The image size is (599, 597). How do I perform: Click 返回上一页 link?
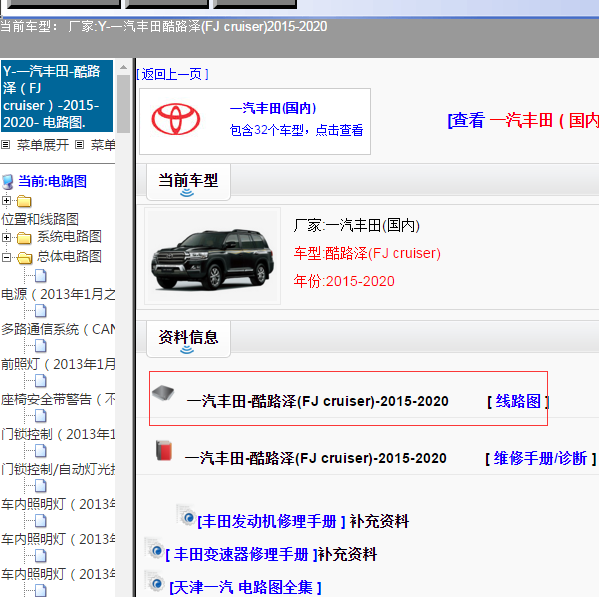tap(172, 74)
